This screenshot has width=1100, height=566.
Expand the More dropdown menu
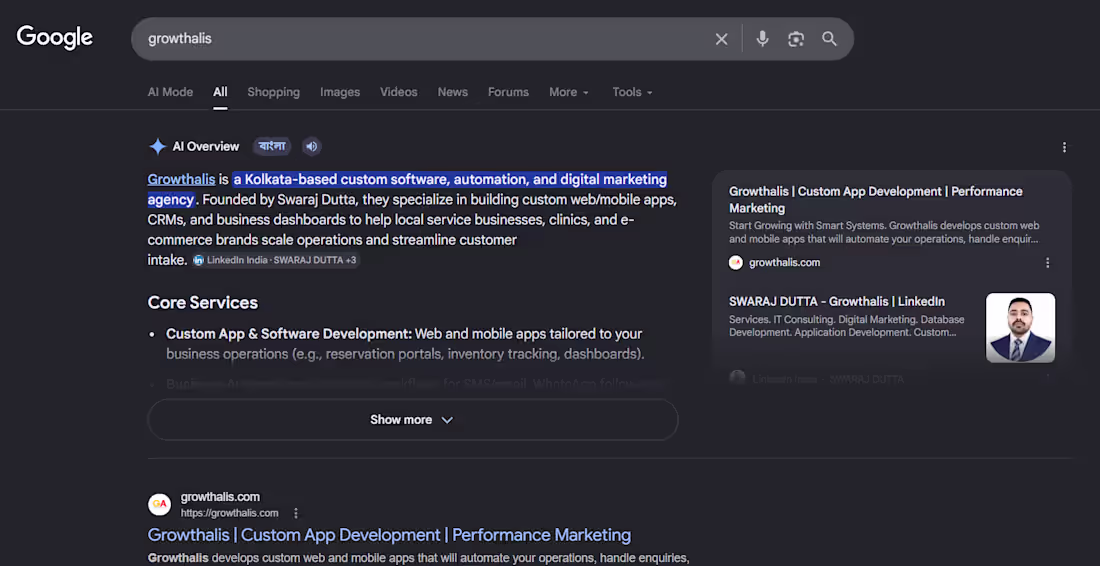569,92
